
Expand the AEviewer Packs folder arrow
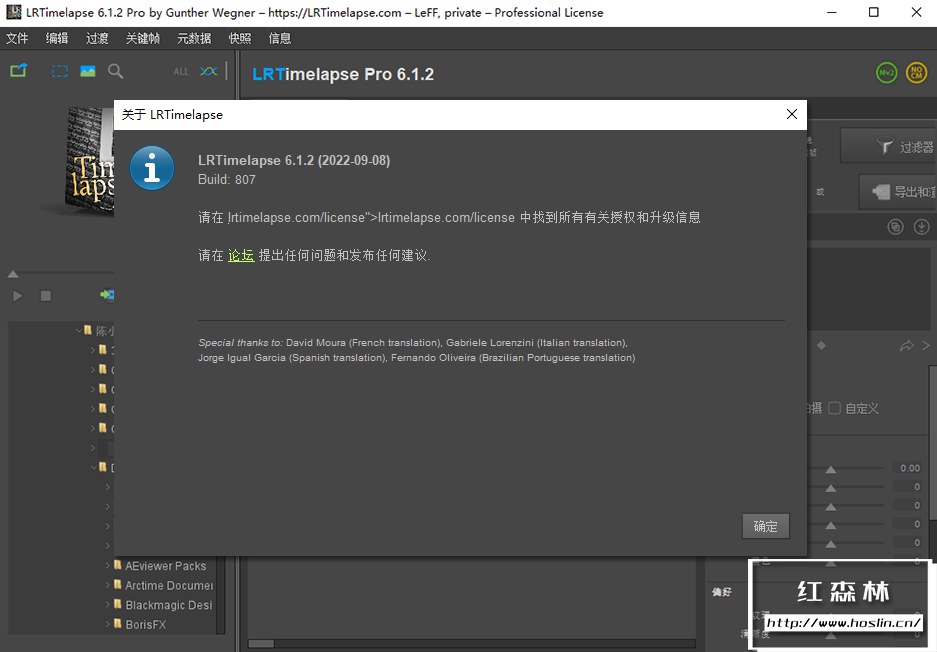point(108,565)
